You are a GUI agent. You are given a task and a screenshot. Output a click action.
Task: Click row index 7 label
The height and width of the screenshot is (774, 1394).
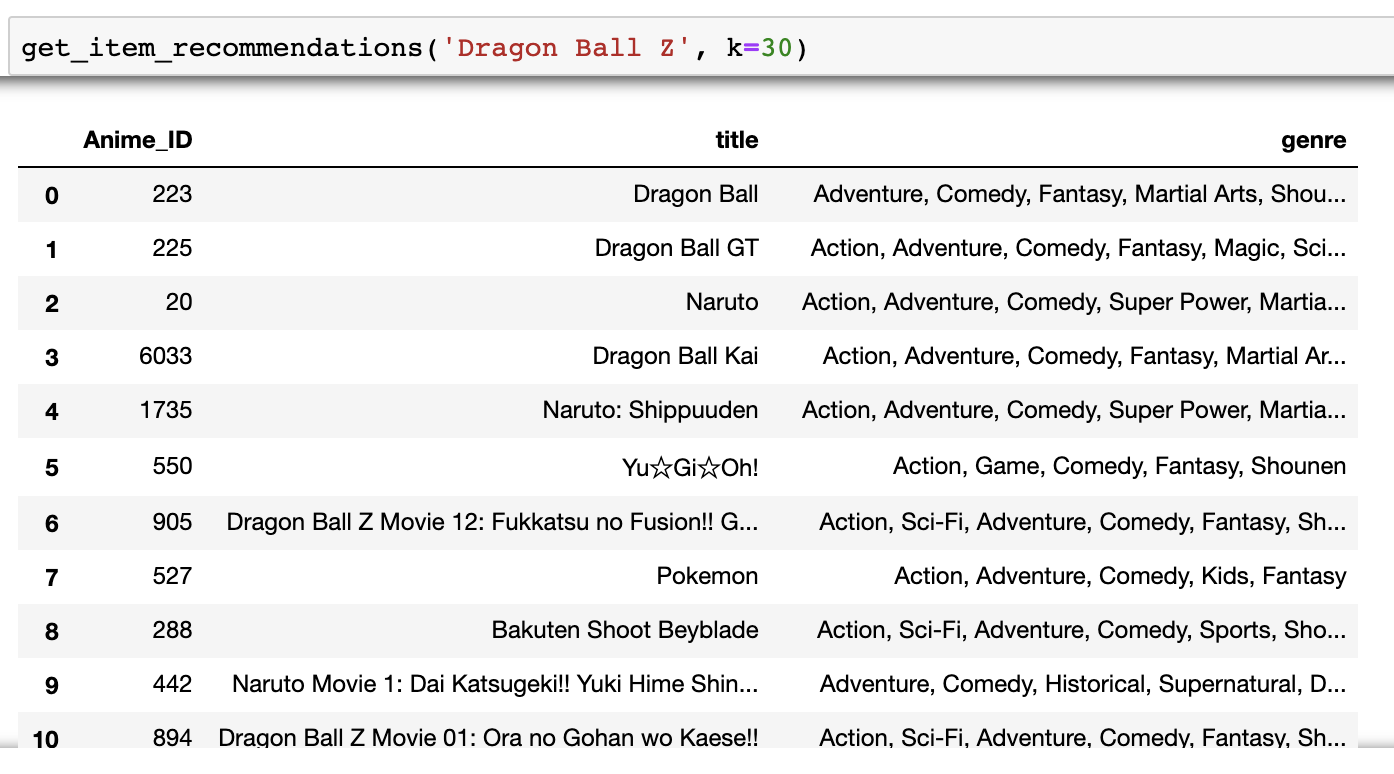52,578
